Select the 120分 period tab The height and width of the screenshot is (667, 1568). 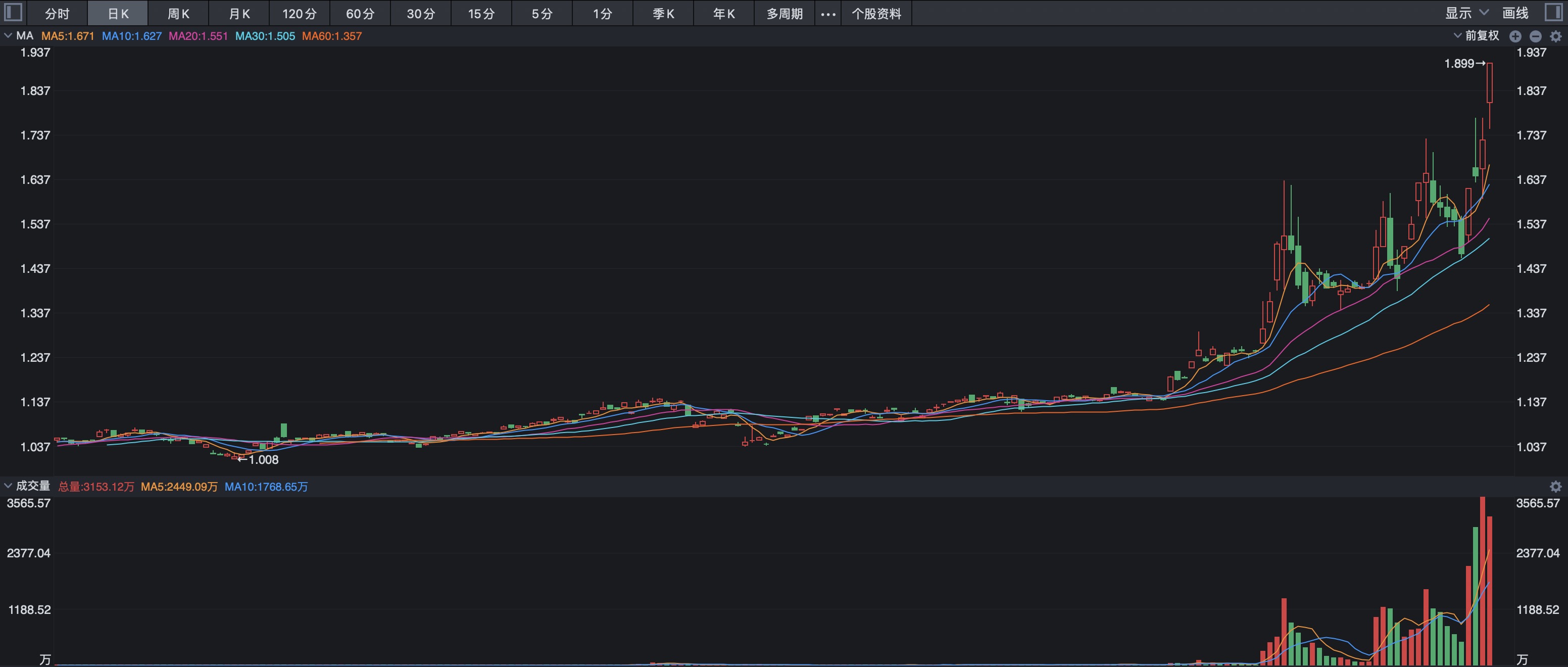[x=300, y=14]
